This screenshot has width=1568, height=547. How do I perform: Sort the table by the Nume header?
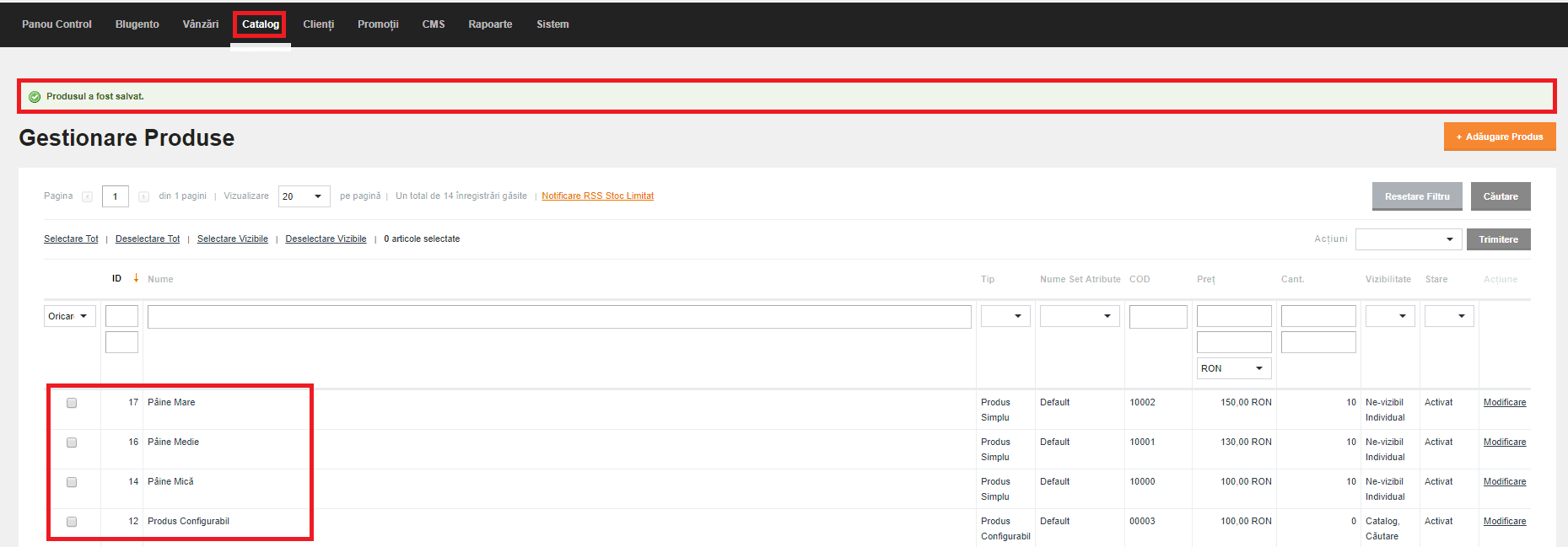(x=160, y=280)
